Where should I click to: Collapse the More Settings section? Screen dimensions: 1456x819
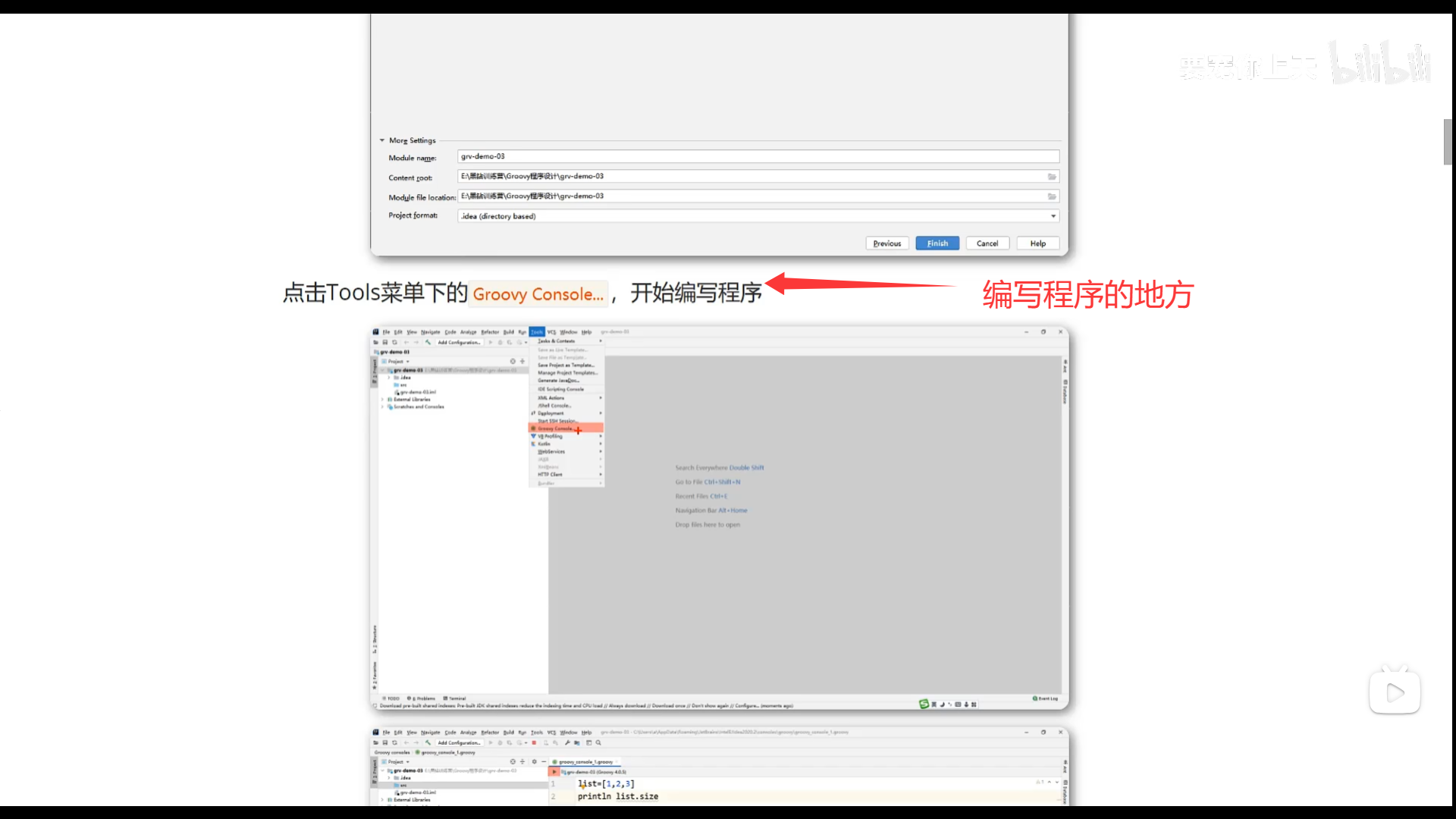[382, 140]
